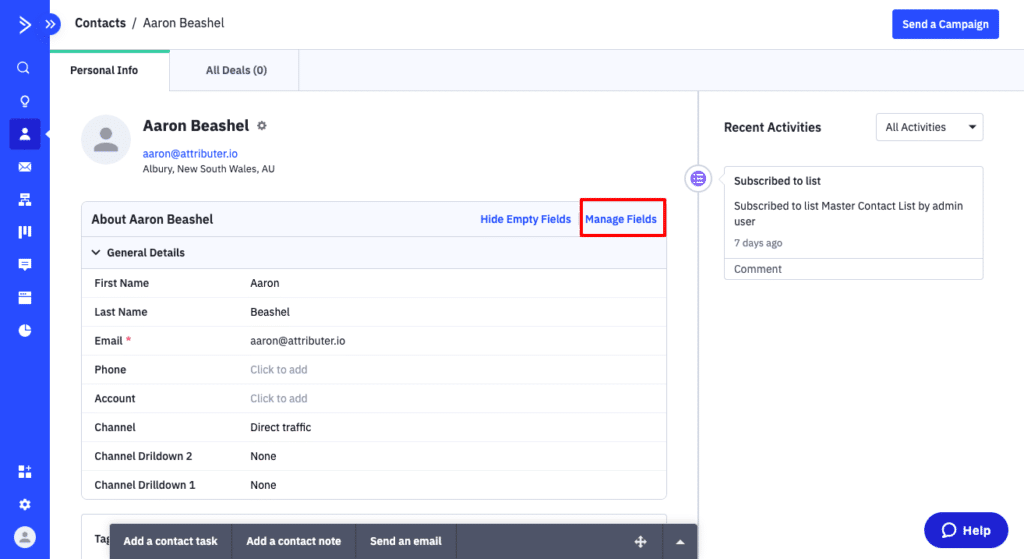This screenshot has width=1024, height=559.
Task: Click the Comment field under activity
Action: pyautogui.click(x=853, y=269)
